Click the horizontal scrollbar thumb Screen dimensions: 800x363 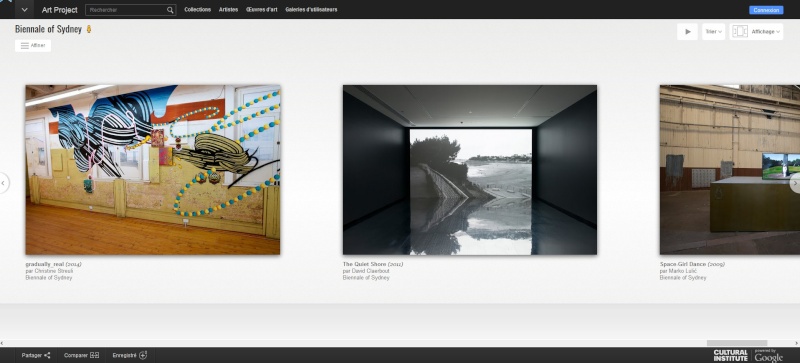pos(737,343)
